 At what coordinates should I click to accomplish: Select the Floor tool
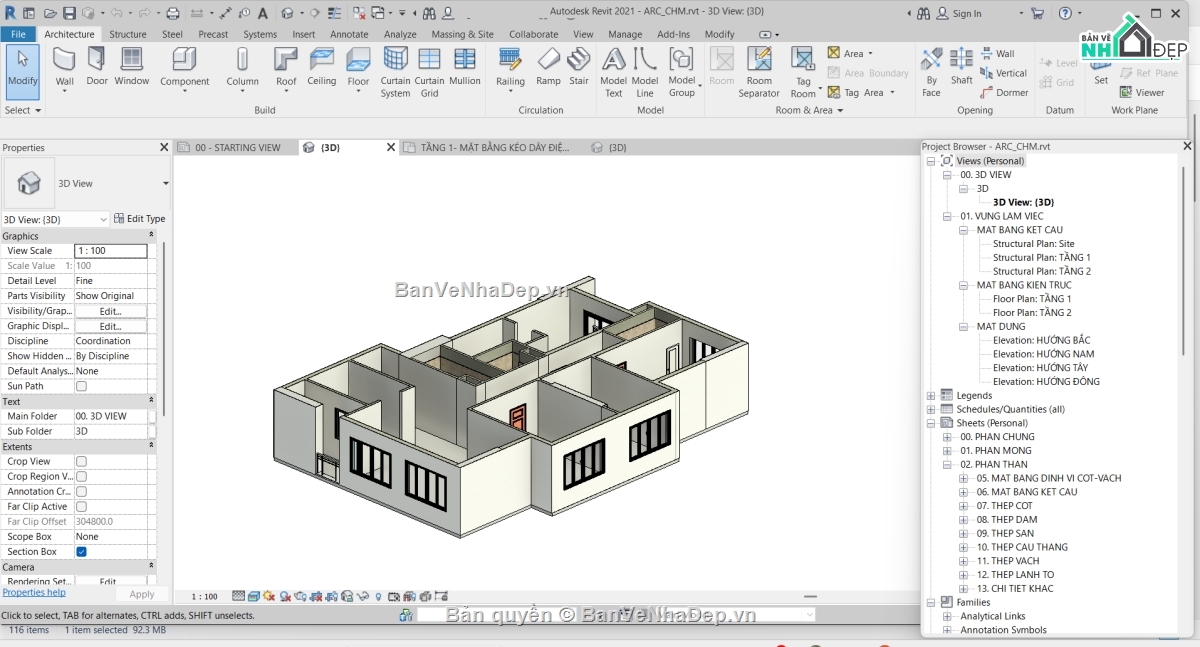click(358, 68)
